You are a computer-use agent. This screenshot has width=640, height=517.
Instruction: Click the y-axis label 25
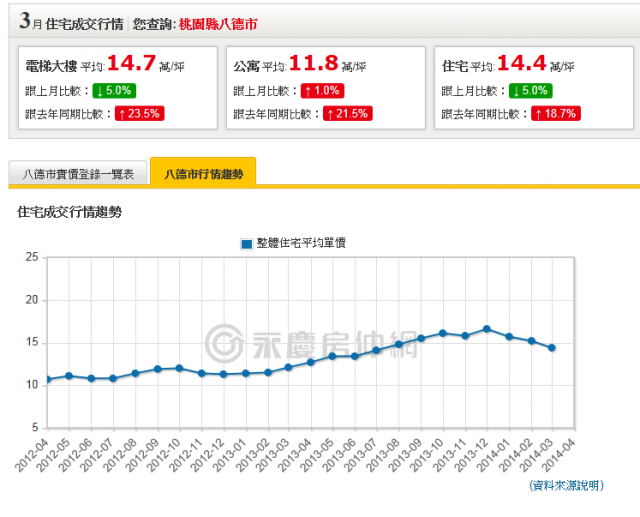(32, 257)
